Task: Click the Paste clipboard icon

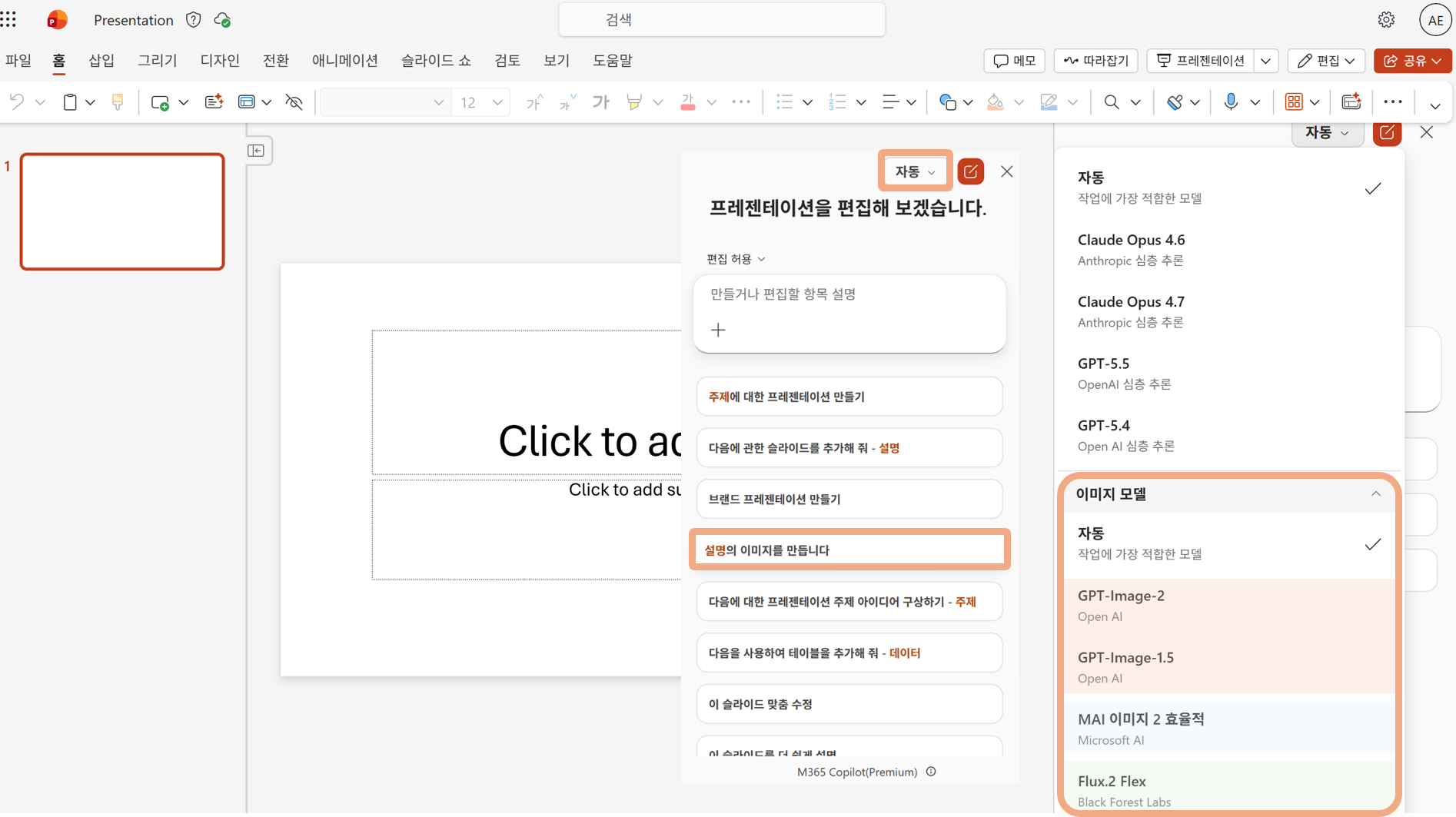Action: click(70, 101)
